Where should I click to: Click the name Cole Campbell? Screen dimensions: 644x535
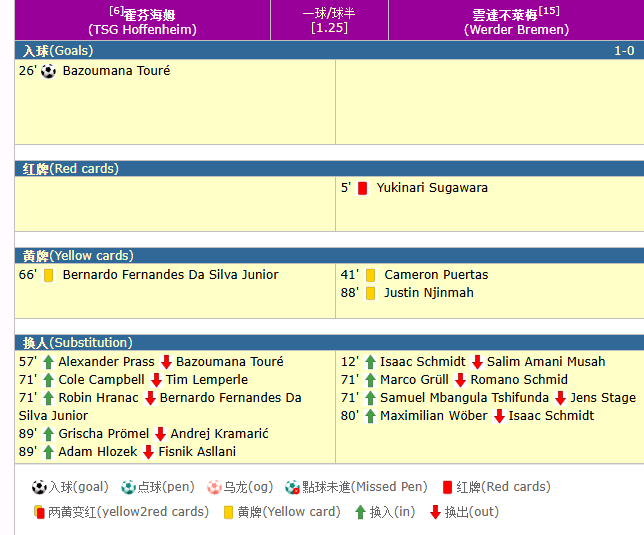[x=101, y=380]
